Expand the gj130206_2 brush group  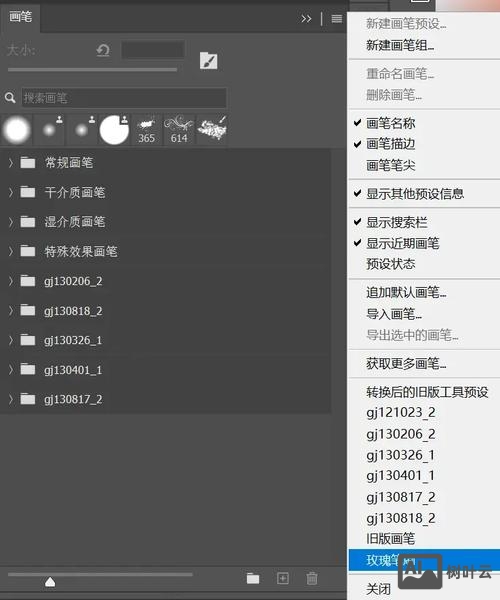11,281
